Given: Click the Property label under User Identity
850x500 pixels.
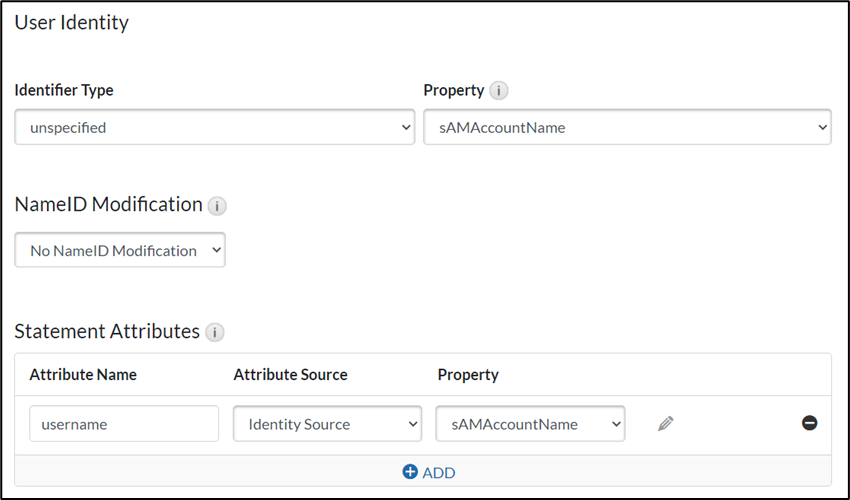Looking at the screenshot, I should point(454,90).
